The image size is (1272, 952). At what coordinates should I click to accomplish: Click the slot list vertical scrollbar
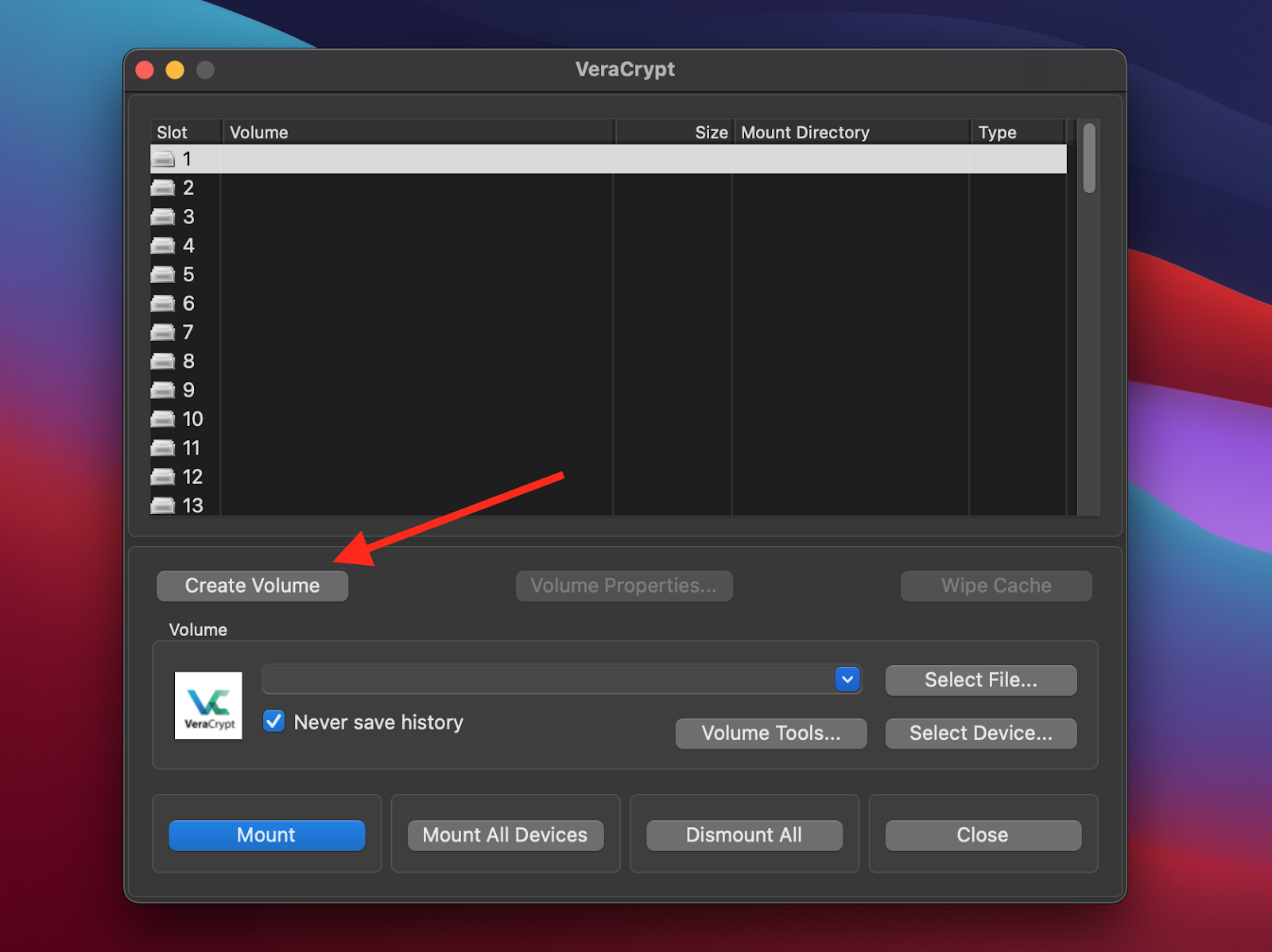click(x=1089, y=158)
